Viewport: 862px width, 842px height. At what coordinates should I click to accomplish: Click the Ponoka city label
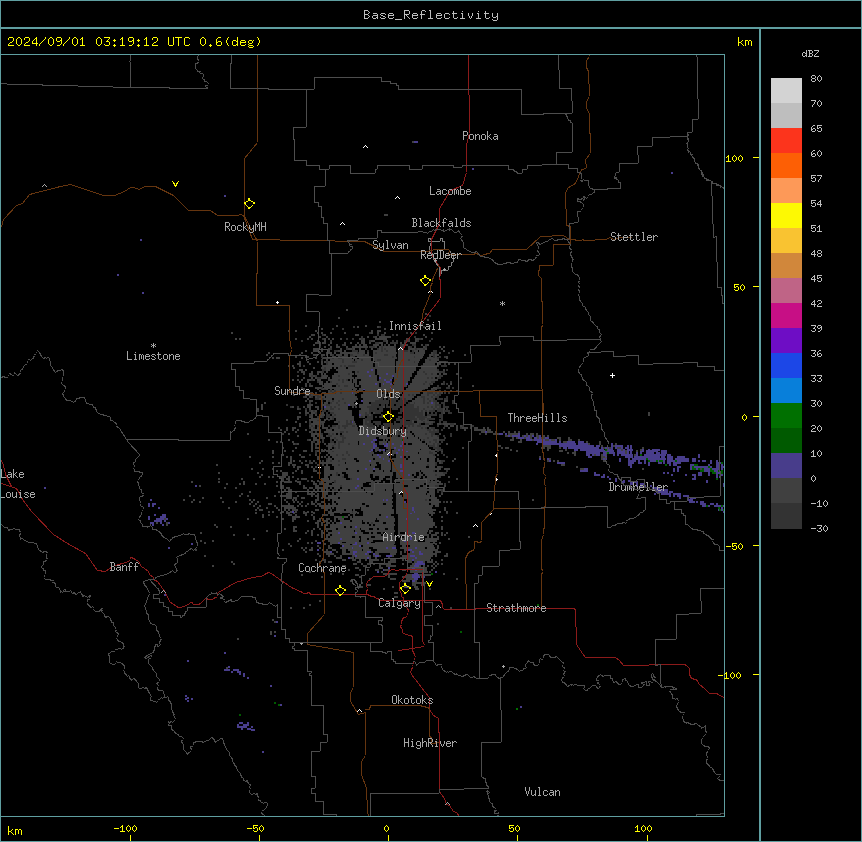[480, 136]
